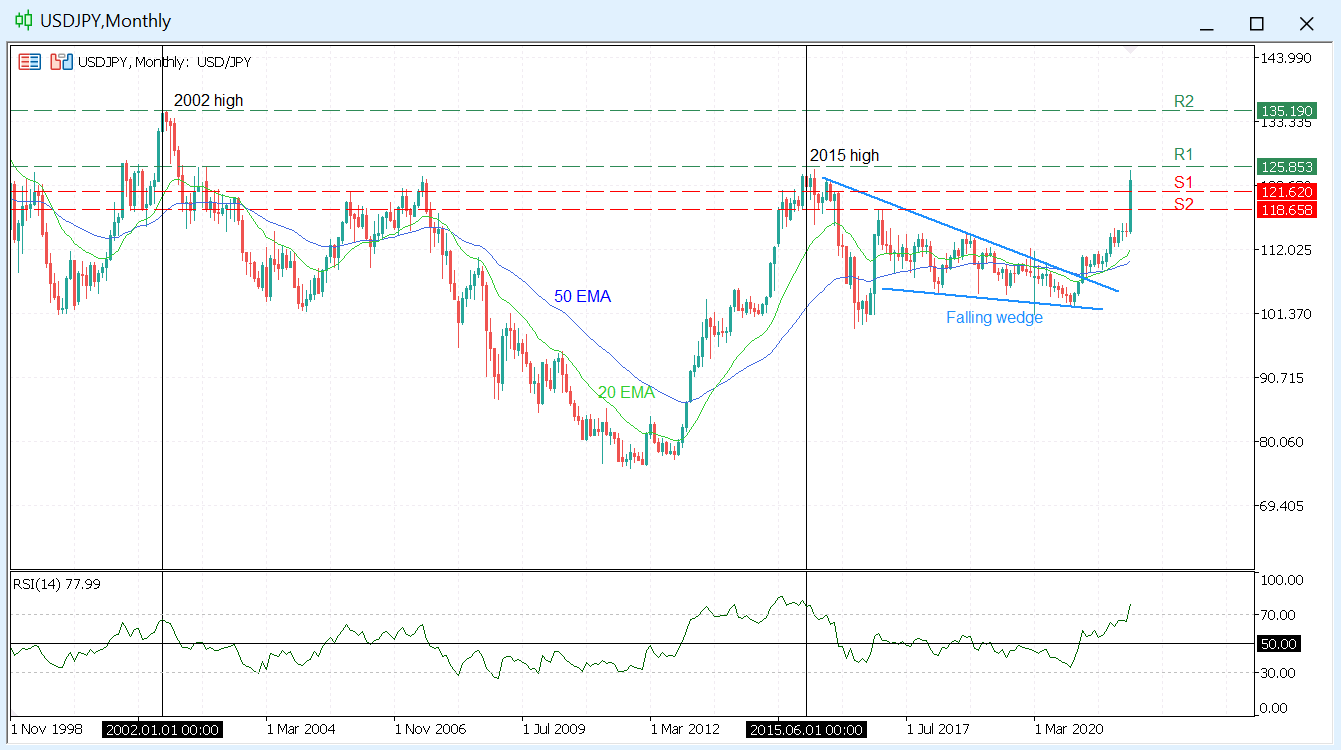The width and height of the screenshot is (1341, 750).
Task: Select the '2015 high' text label
Action: [x=844, y=155]
